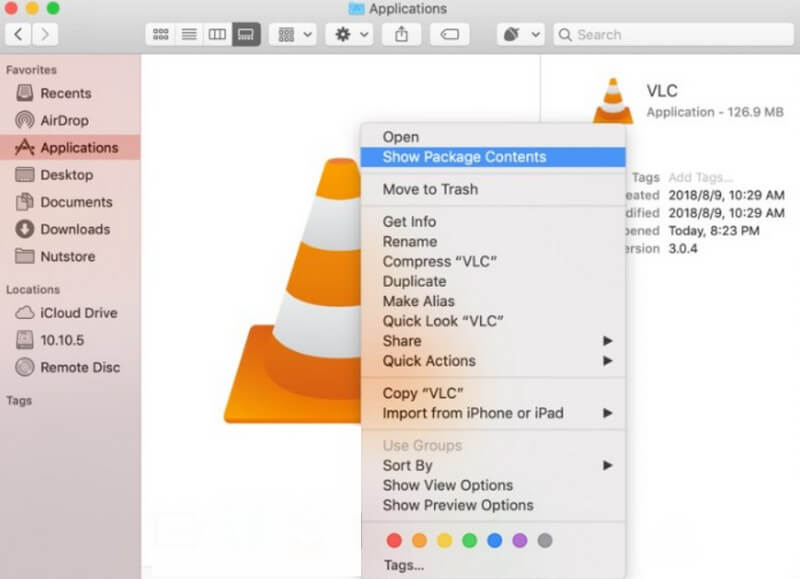Click the Edit Tags toolbar icon

coord(450,34)
